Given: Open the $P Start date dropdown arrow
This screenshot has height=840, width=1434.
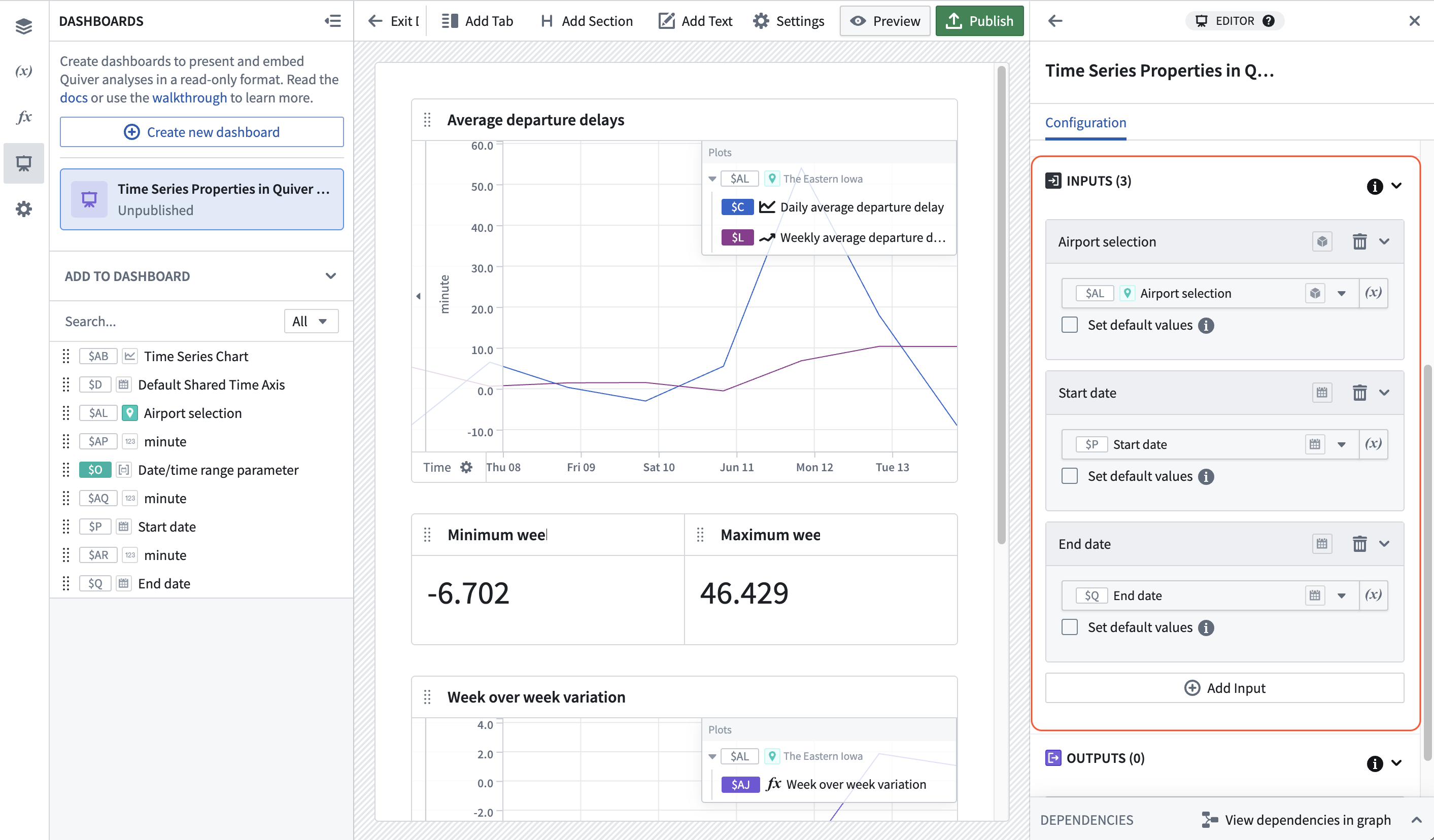Looking at the screenshot, I should click(x=1341, y=445).
